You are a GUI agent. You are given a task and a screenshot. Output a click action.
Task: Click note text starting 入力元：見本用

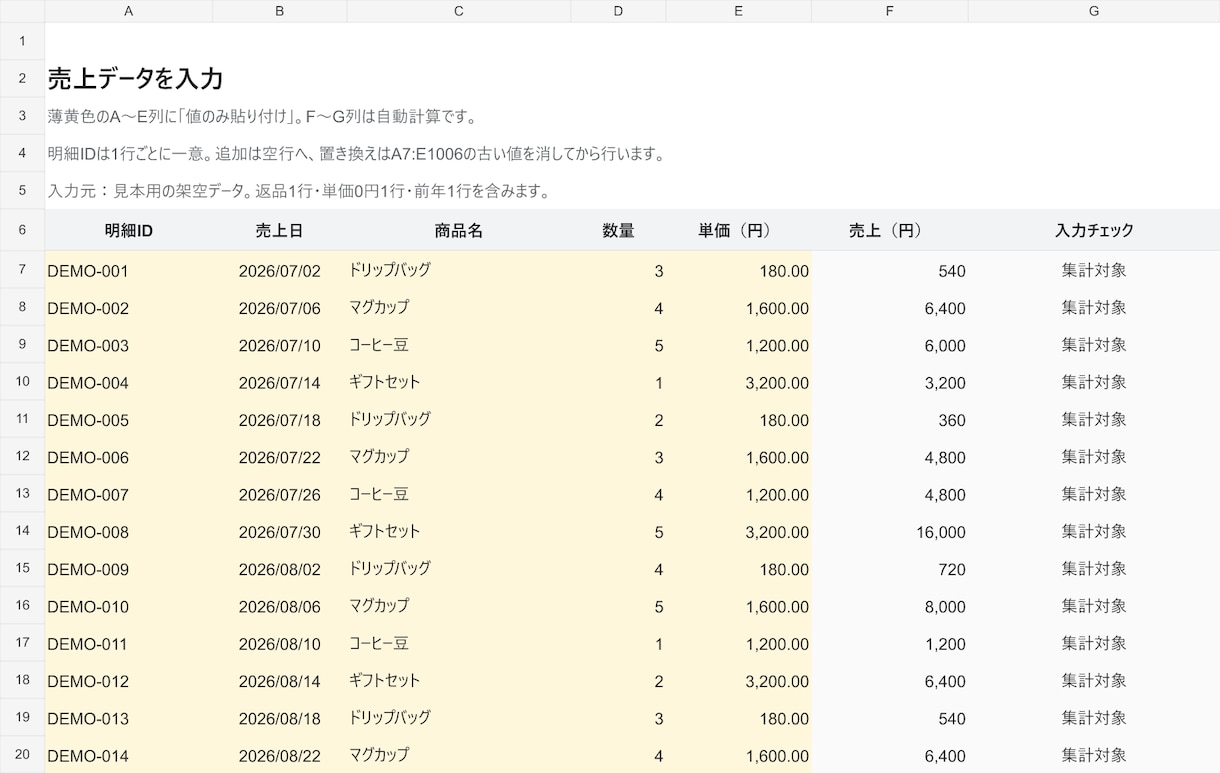(299, 191)
